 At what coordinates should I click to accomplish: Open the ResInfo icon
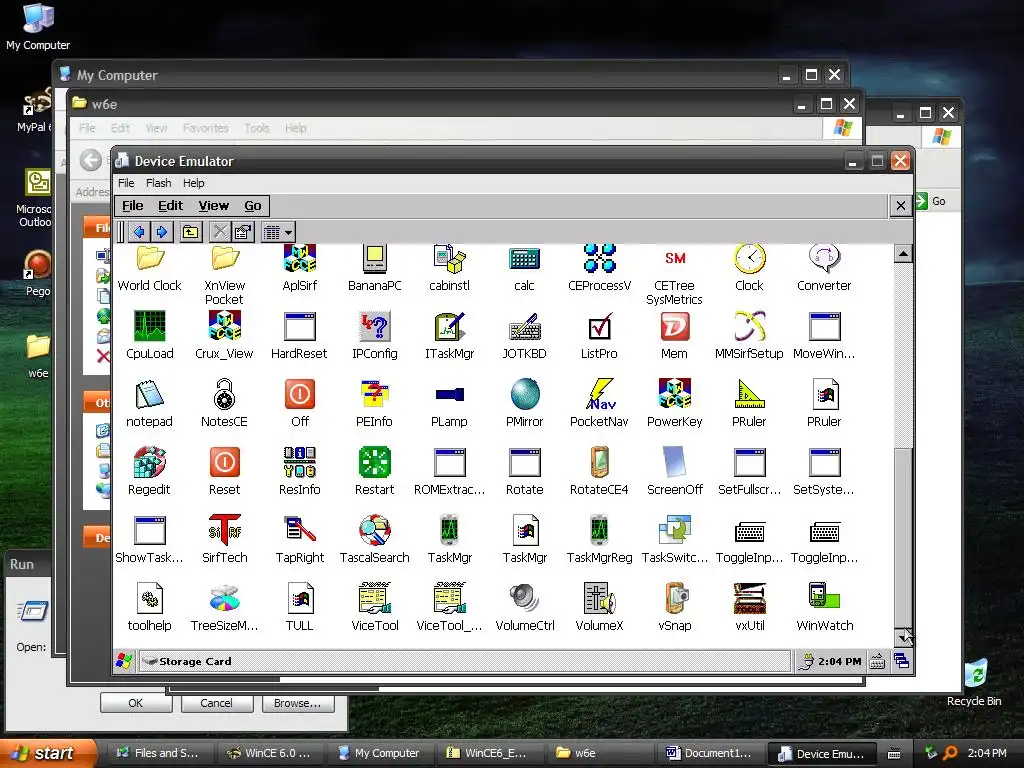coord(299,462)
